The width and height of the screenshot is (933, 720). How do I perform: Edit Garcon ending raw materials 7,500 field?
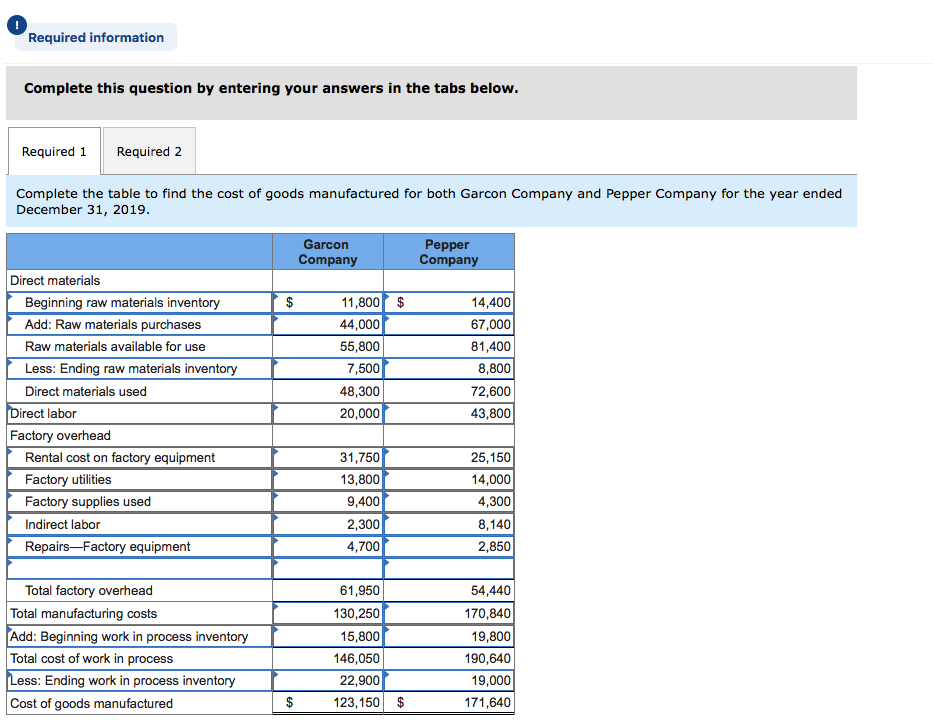tap(328, 368)
